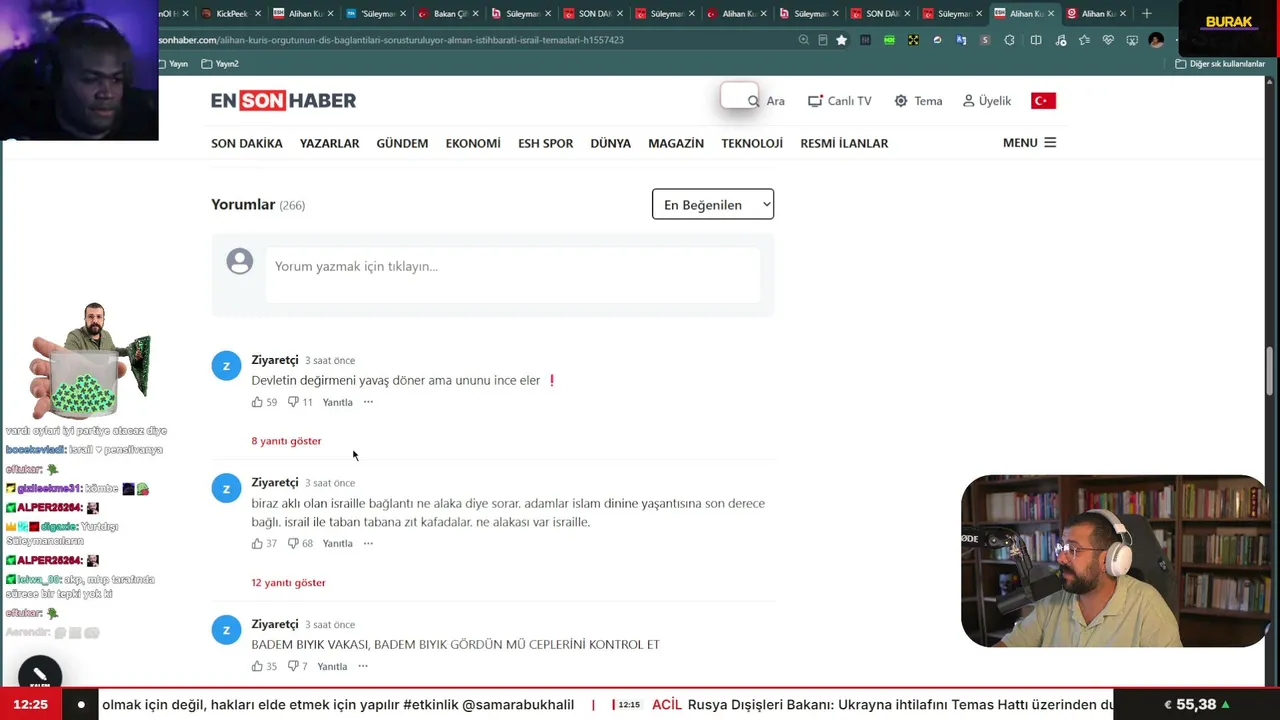This screenshot has height=720, width=1280.
Task: Open a new browser tab
Action: click(x=1147, y=13)
